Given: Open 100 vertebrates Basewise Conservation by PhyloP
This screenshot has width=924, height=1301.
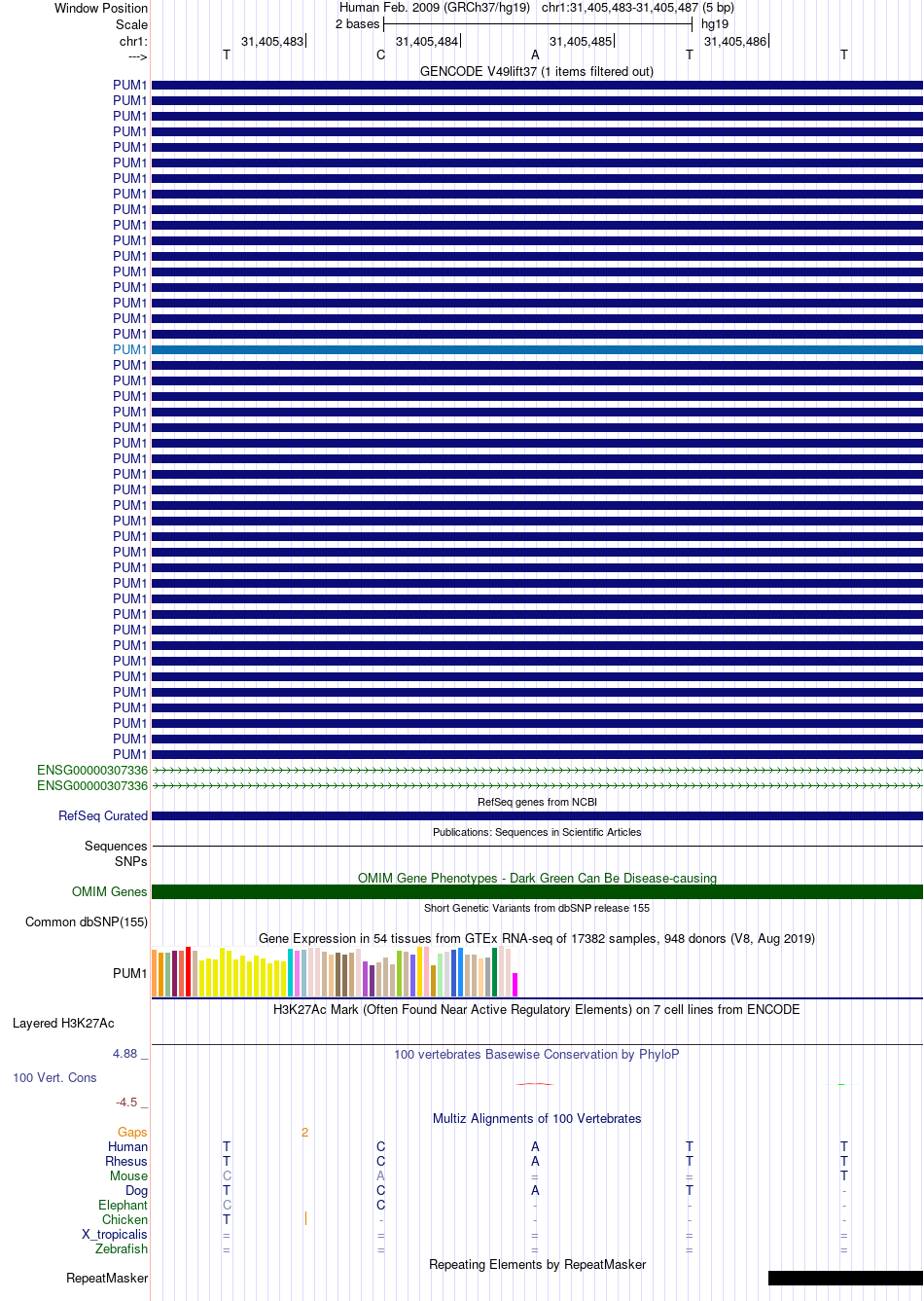Looking at the screenshot, I should (x=537, y=1054).
